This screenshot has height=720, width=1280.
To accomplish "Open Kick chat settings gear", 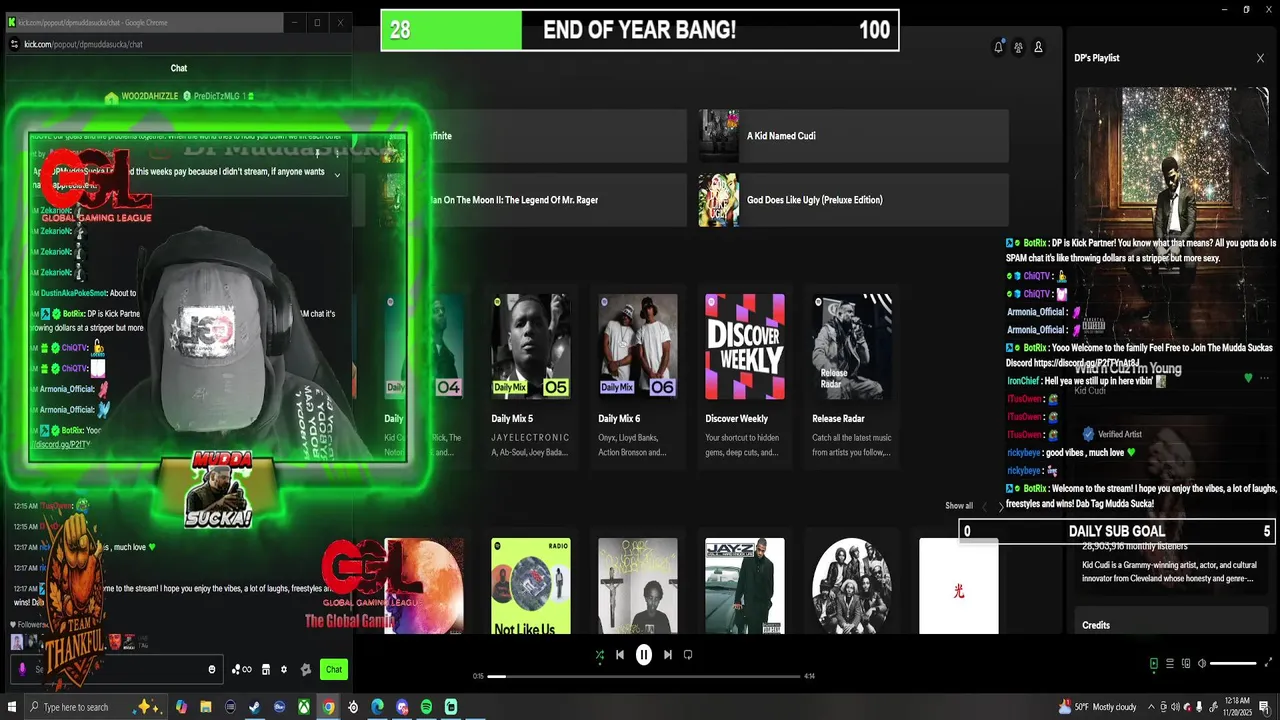I will click(284, 669).
